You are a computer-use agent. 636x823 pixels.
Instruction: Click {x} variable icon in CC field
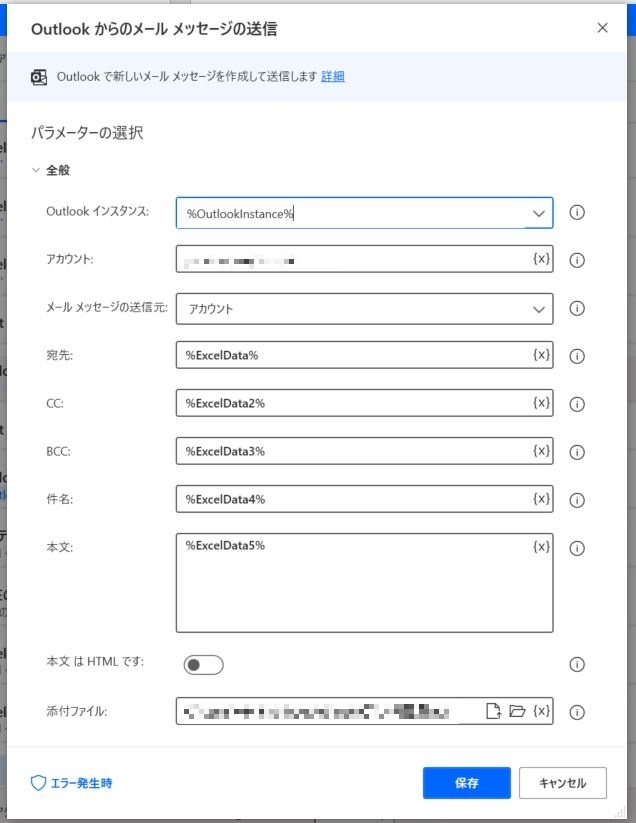[x=541, y=403]
